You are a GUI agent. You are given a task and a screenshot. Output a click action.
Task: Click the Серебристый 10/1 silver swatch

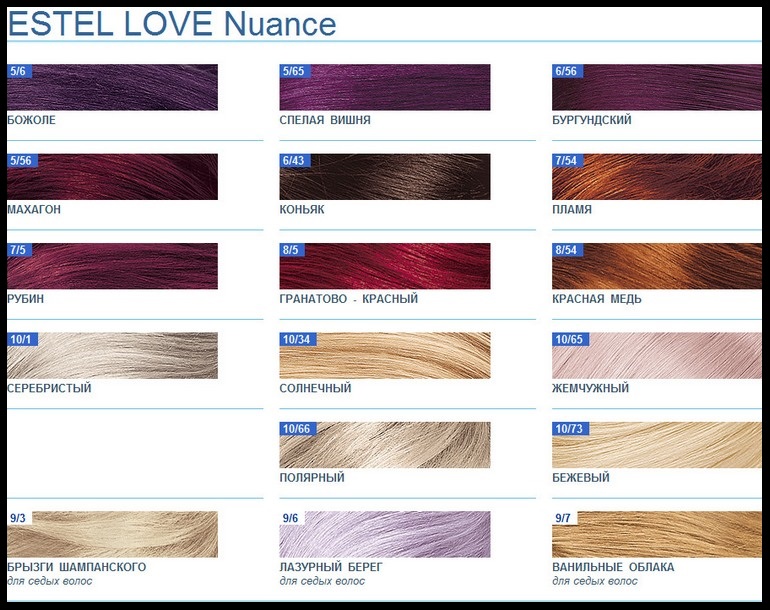click(112, 355)
